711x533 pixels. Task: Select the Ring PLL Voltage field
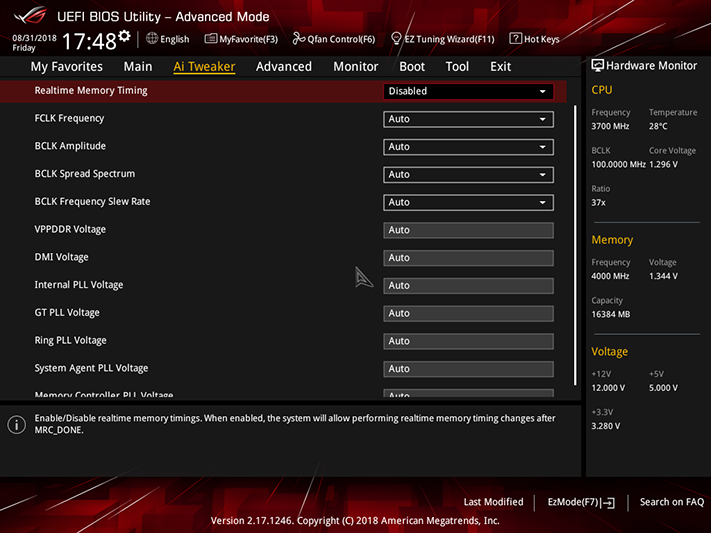click(468, 341)
